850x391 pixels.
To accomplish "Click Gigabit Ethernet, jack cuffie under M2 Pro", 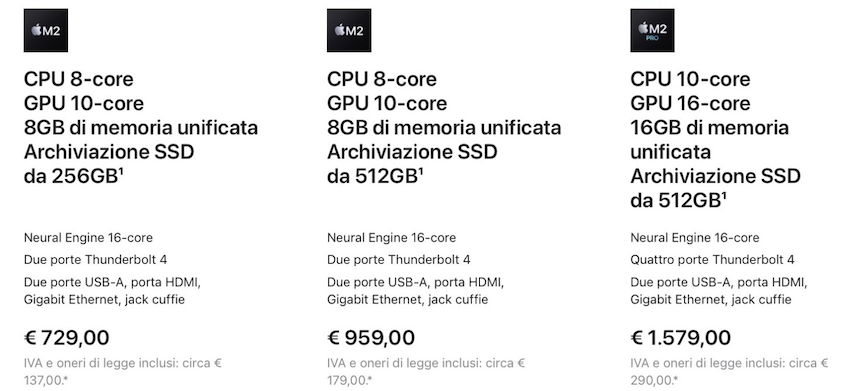I will coord(711,299).
